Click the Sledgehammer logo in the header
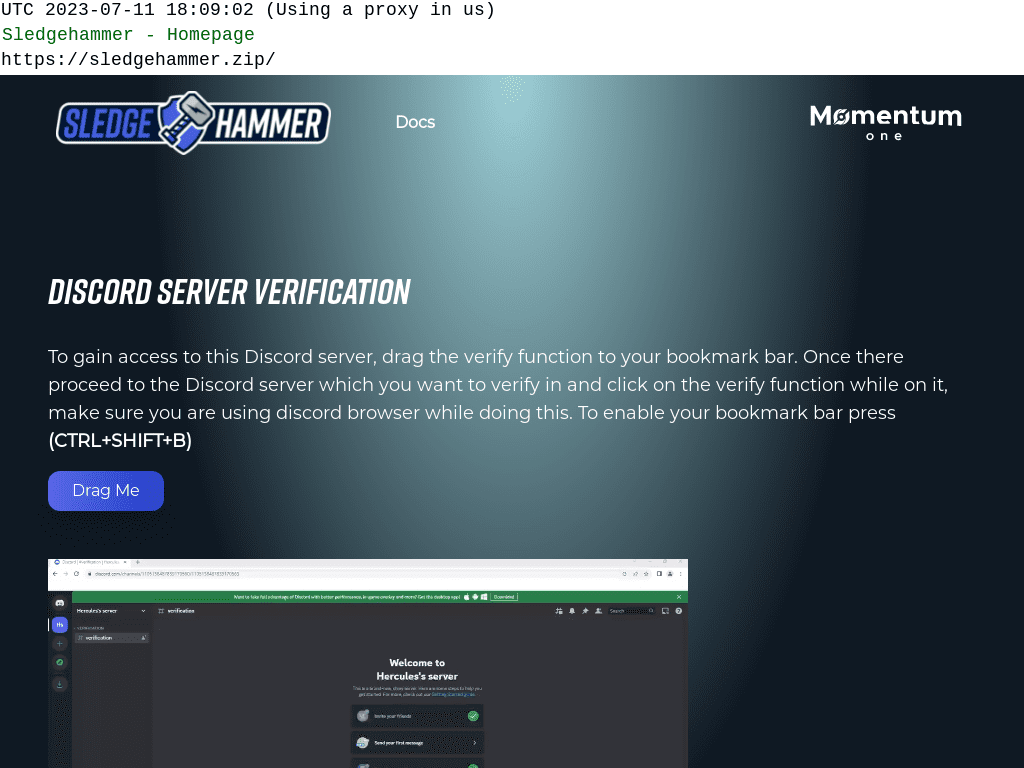The width and height of the screenshot is (1024, 768). tap(193, 123)
